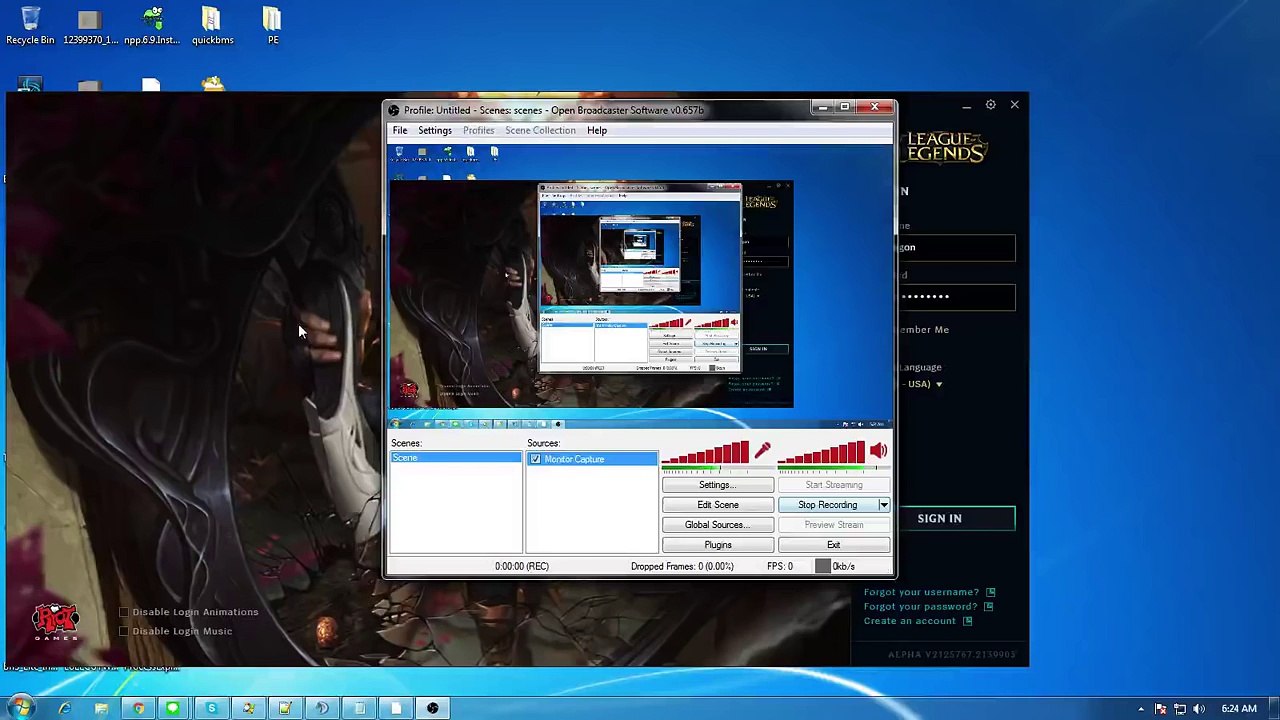The image size is (1280, 720).
Task: Open the green LINE chat taskbar icon
Action: [174, 709]
